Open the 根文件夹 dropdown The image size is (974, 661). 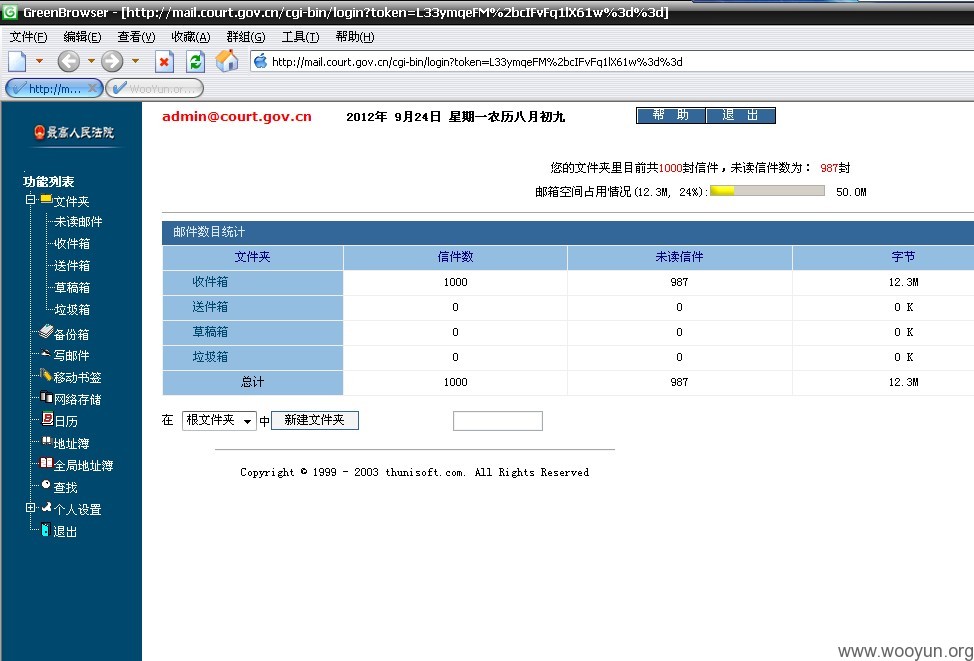click(x=219, y=421)
